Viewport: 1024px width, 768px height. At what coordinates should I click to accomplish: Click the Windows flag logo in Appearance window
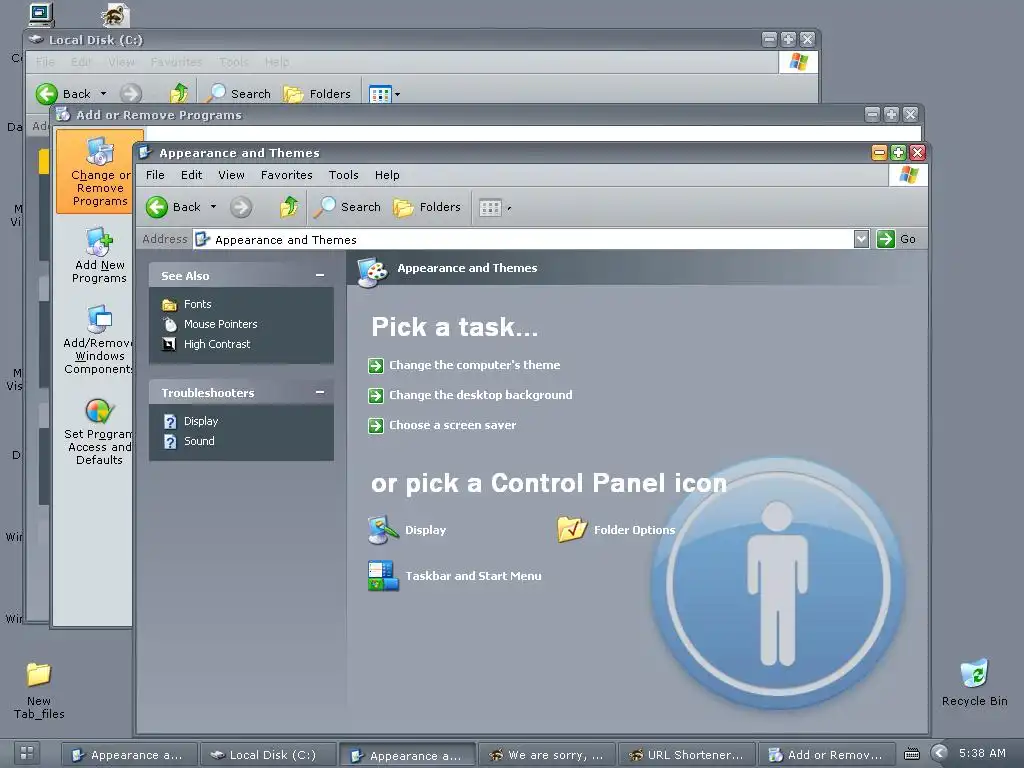click(908, 175)
